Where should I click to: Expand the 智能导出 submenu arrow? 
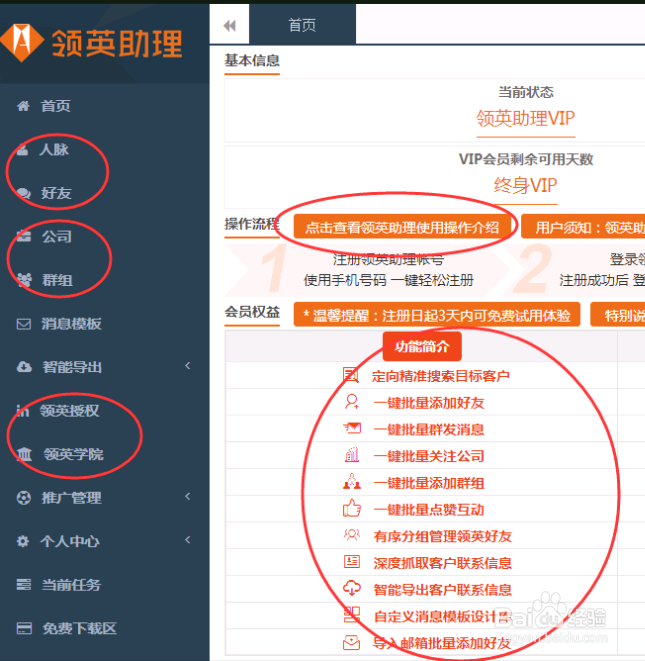pos(188,365)
